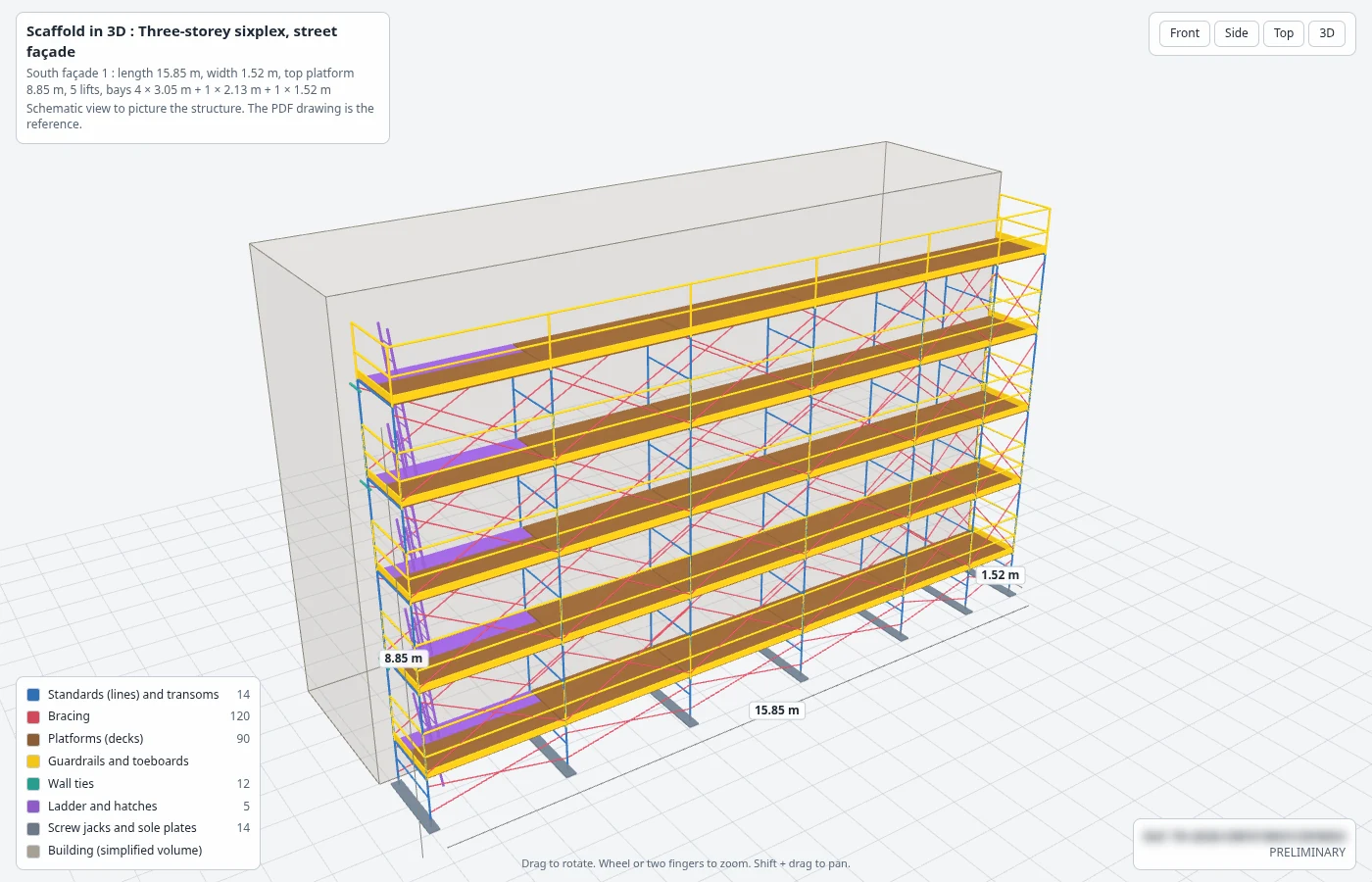Select 'Ladder and hatches' legend label
The height and width of the screenshot is (882, 1372).
102,807
